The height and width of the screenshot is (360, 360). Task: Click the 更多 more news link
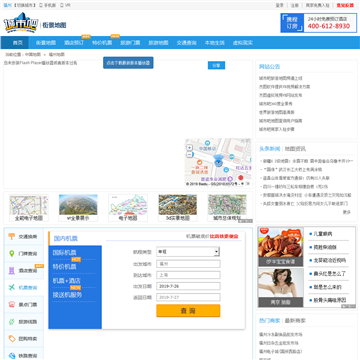click(x=347, y=212)
